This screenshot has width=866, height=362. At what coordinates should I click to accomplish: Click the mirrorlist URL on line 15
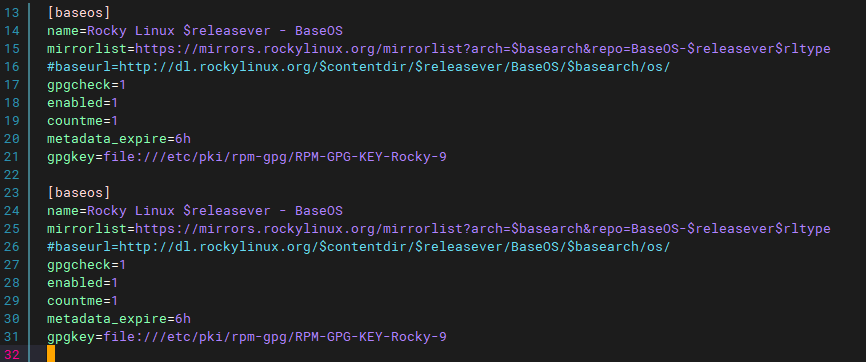[483, 49]
